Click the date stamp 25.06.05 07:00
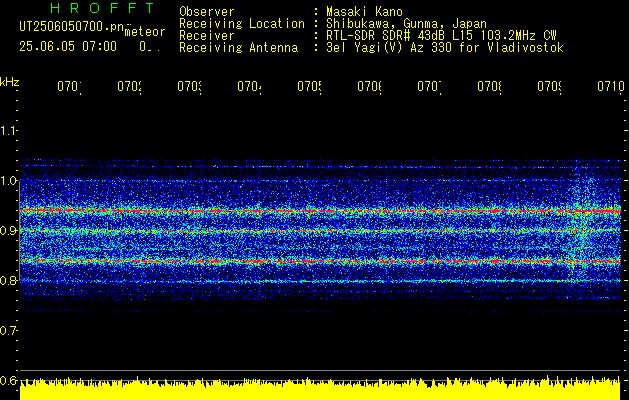The height and width of the screenshot is (400, 629). point(68,47)
